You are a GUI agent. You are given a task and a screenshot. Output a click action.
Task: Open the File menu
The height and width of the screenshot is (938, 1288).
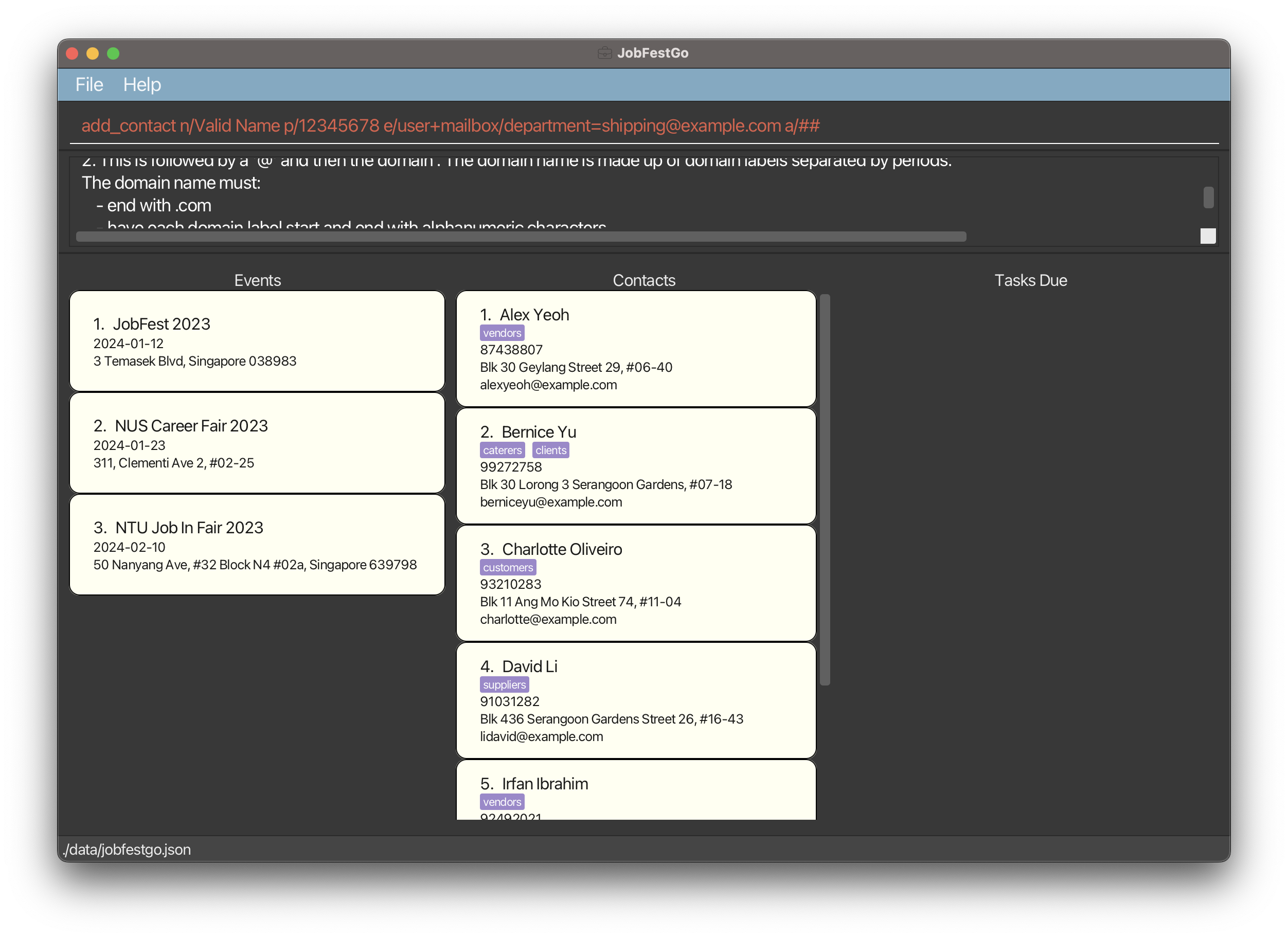coord(89,85)
